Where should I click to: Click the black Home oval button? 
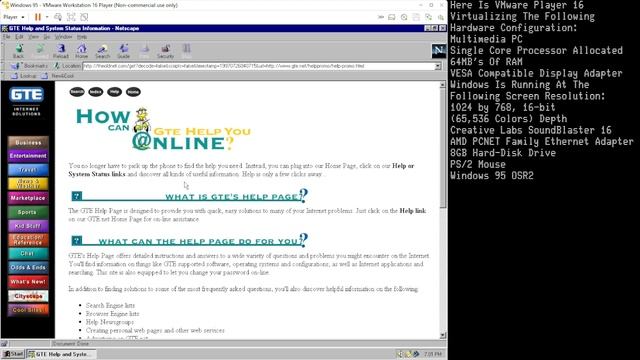click(x=133, y=92)
